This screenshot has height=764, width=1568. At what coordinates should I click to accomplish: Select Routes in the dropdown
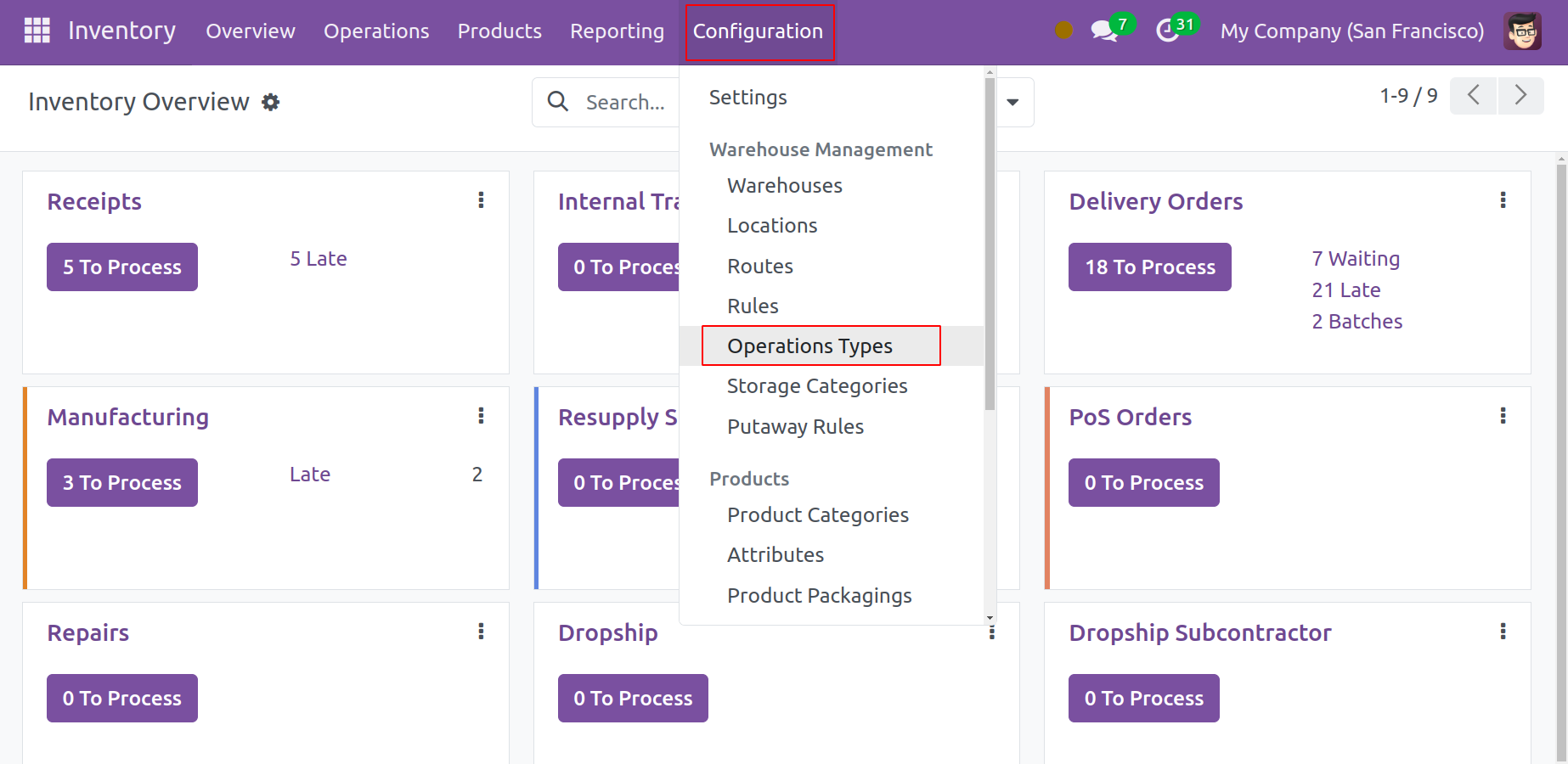click(x=760, y=267)
